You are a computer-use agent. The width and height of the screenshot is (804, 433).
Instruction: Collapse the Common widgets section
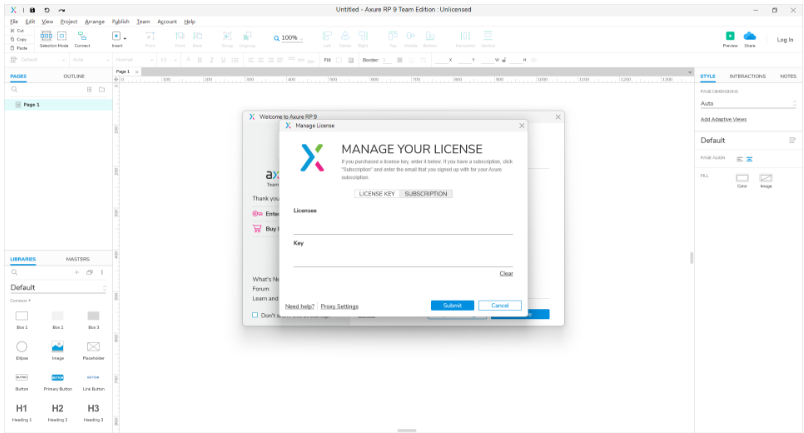point(21,301)
